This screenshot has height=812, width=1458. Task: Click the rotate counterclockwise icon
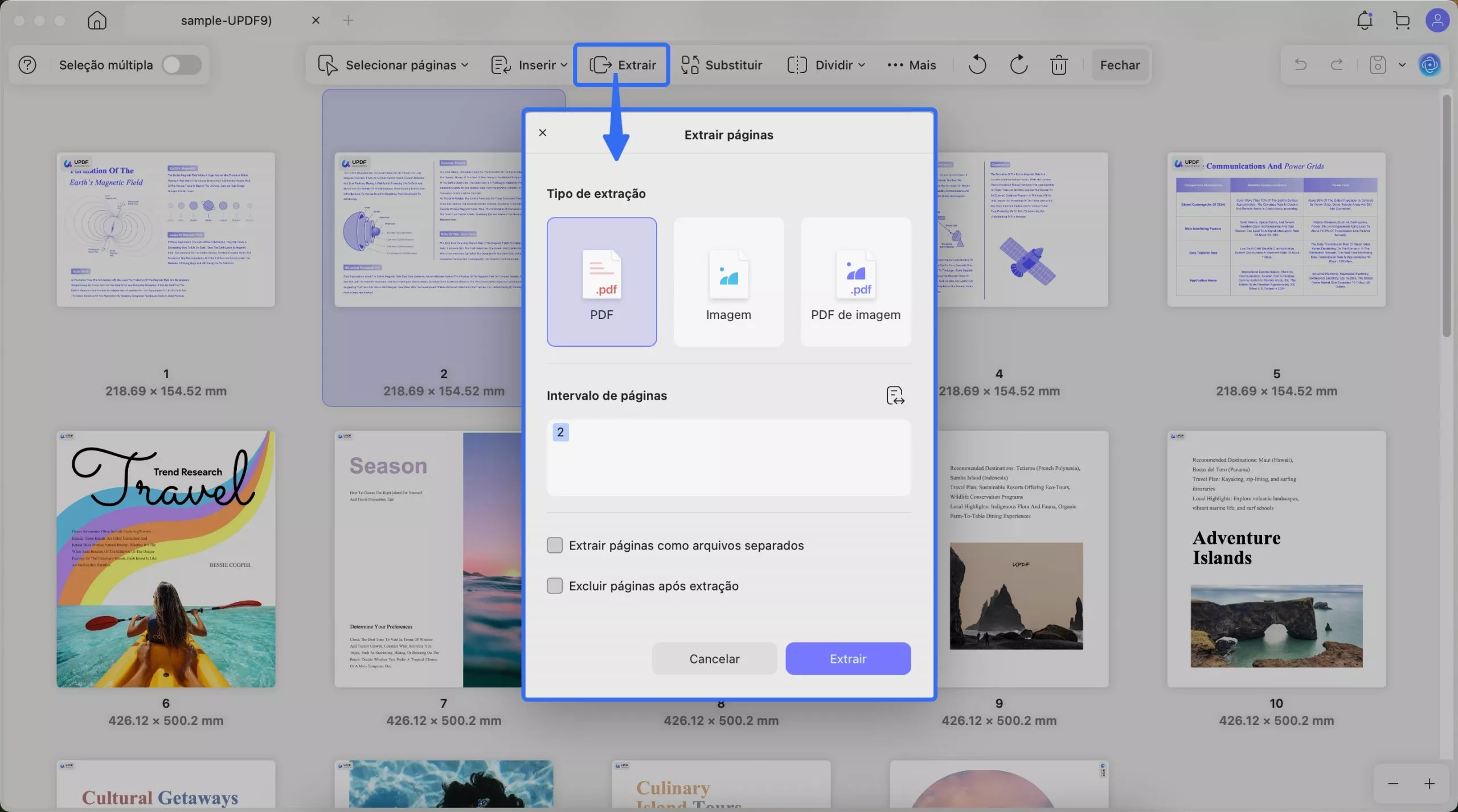(977, 65)
